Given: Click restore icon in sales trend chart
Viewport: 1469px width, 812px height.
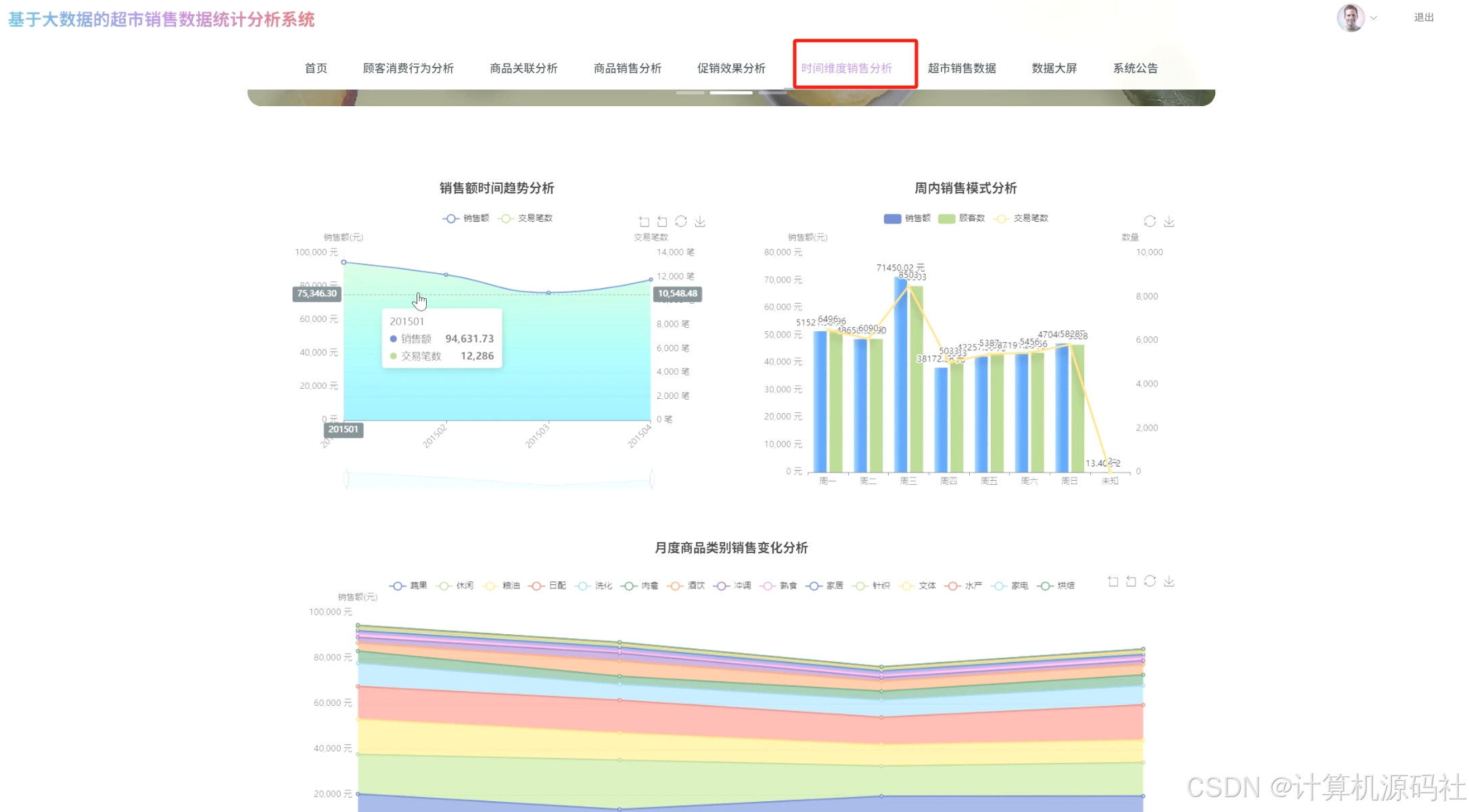Looking at the screenshot, I should tap(681, 221).
